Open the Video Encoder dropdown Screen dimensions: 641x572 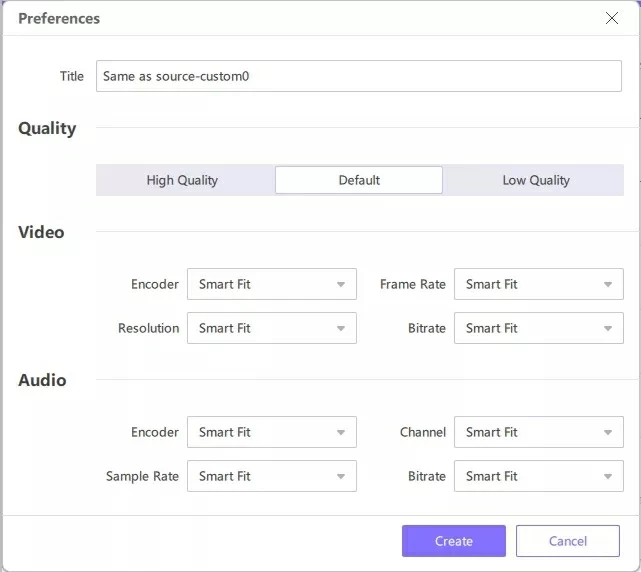[x=271, y=284]
